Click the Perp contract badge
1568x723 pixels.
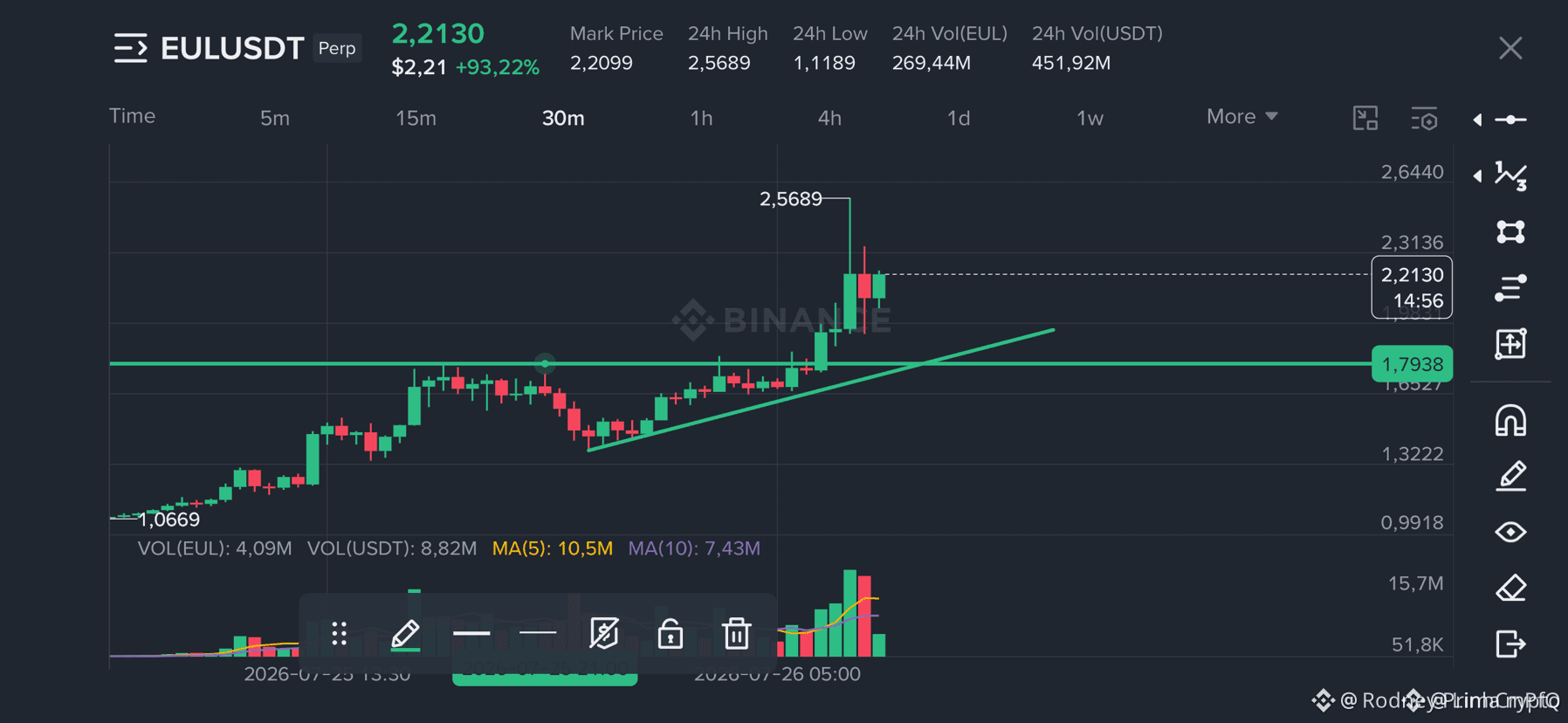337,48
